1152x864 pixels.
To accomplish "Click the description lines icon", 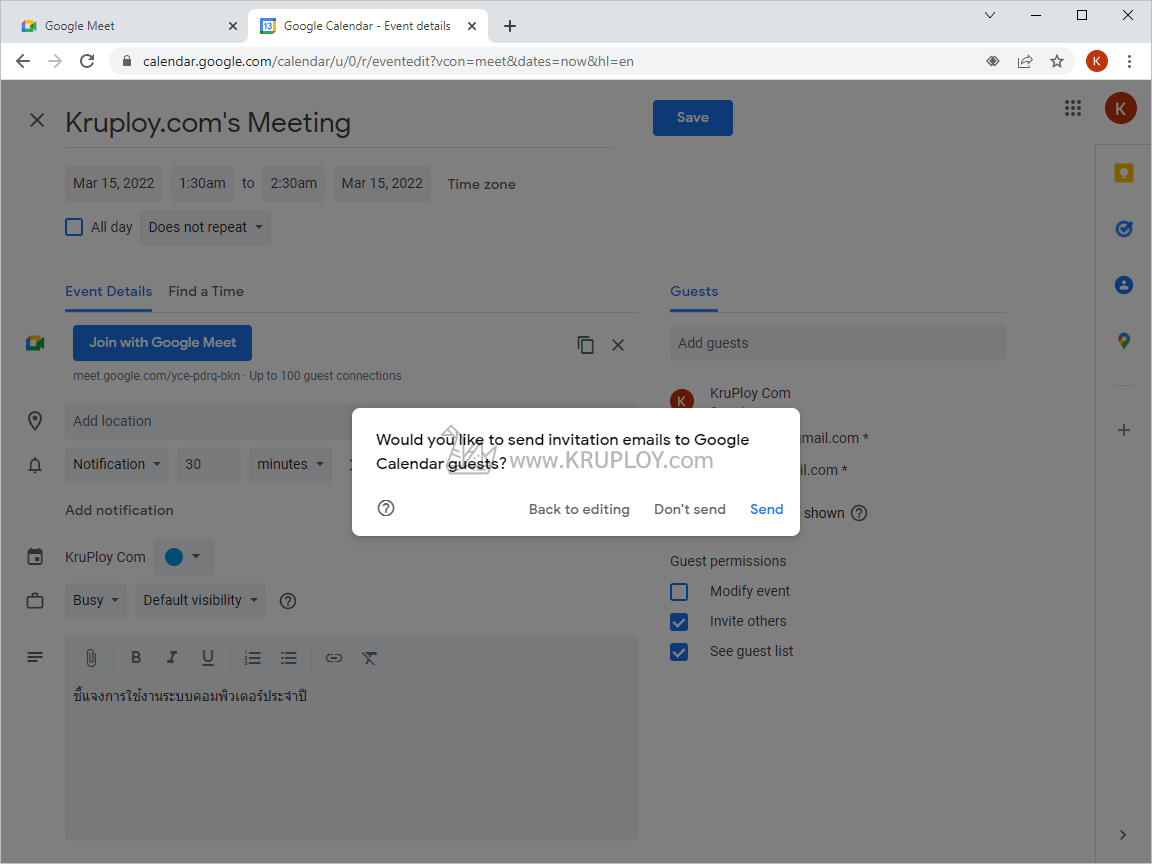I will pos(35,657).
